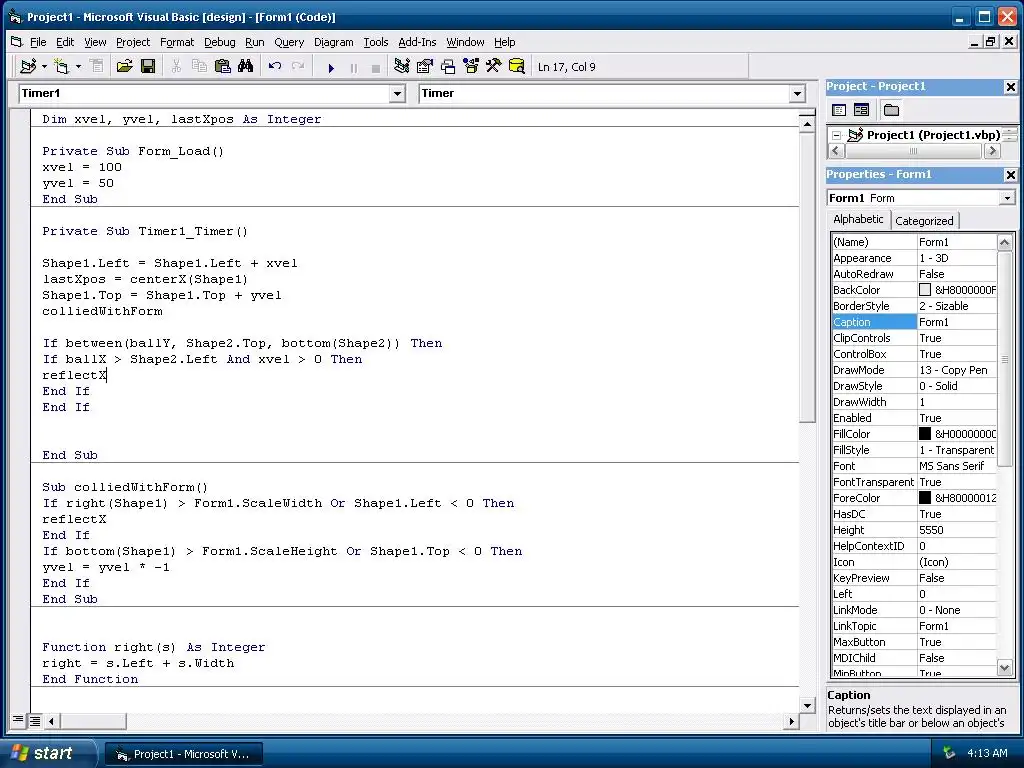The height and width of the screenshot is (768, 1024).
Task: Click the Undo arrow icon
Action: (x=275, y=66)
